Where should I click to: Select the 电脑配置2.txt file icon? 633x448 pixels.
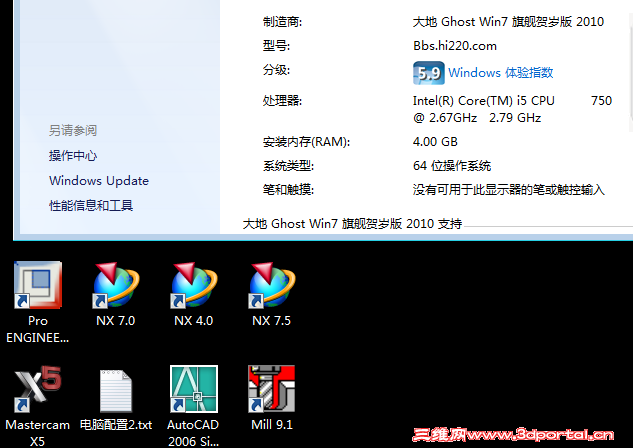(116, 390)
